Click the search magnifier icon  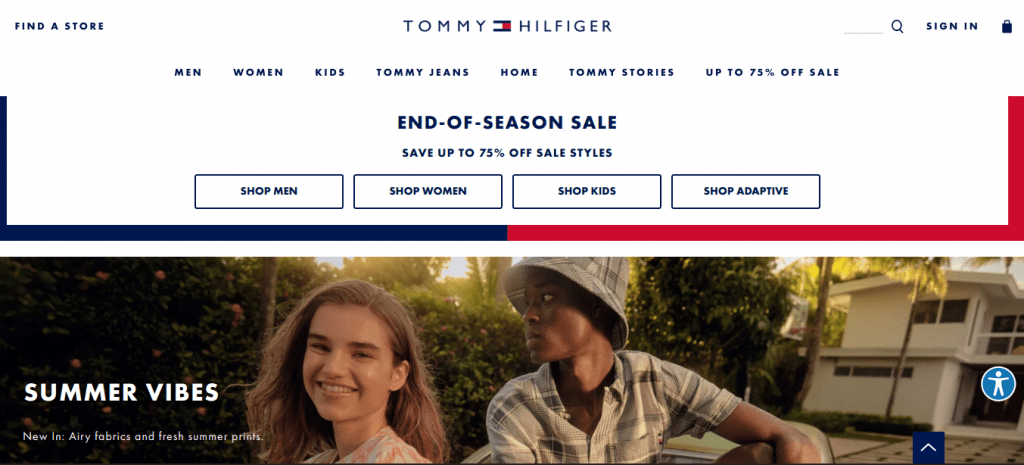[x=897, y=27]
